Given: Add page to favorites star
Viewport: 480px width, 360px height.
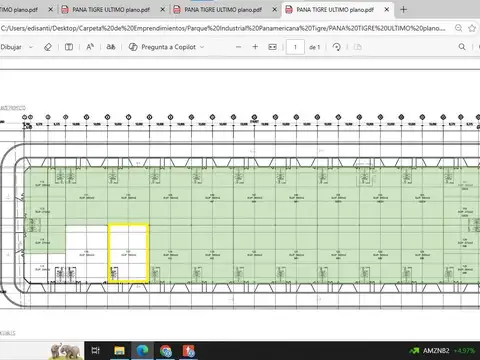Looking at the screenshot, I should pos(472,28).
